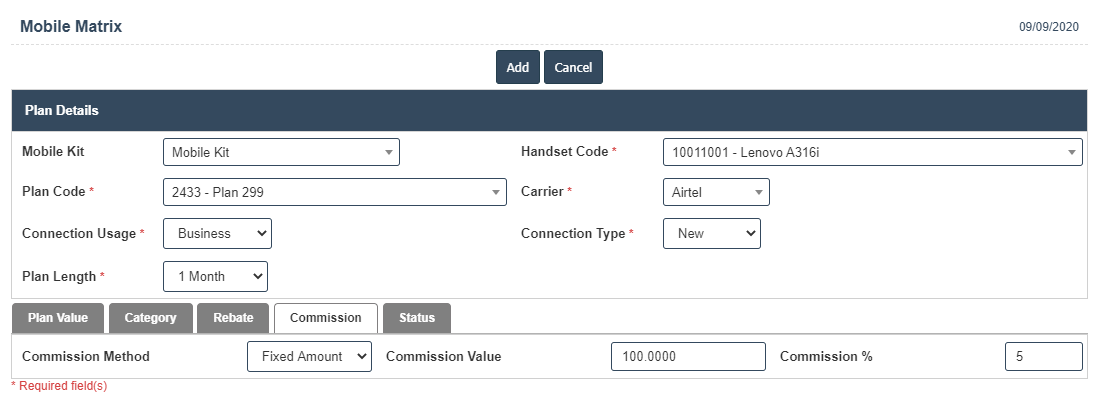This screenshot has height=410, width=1101.
Task: Change the Carrier from Airtel
Action: click(x=715, y=192)
